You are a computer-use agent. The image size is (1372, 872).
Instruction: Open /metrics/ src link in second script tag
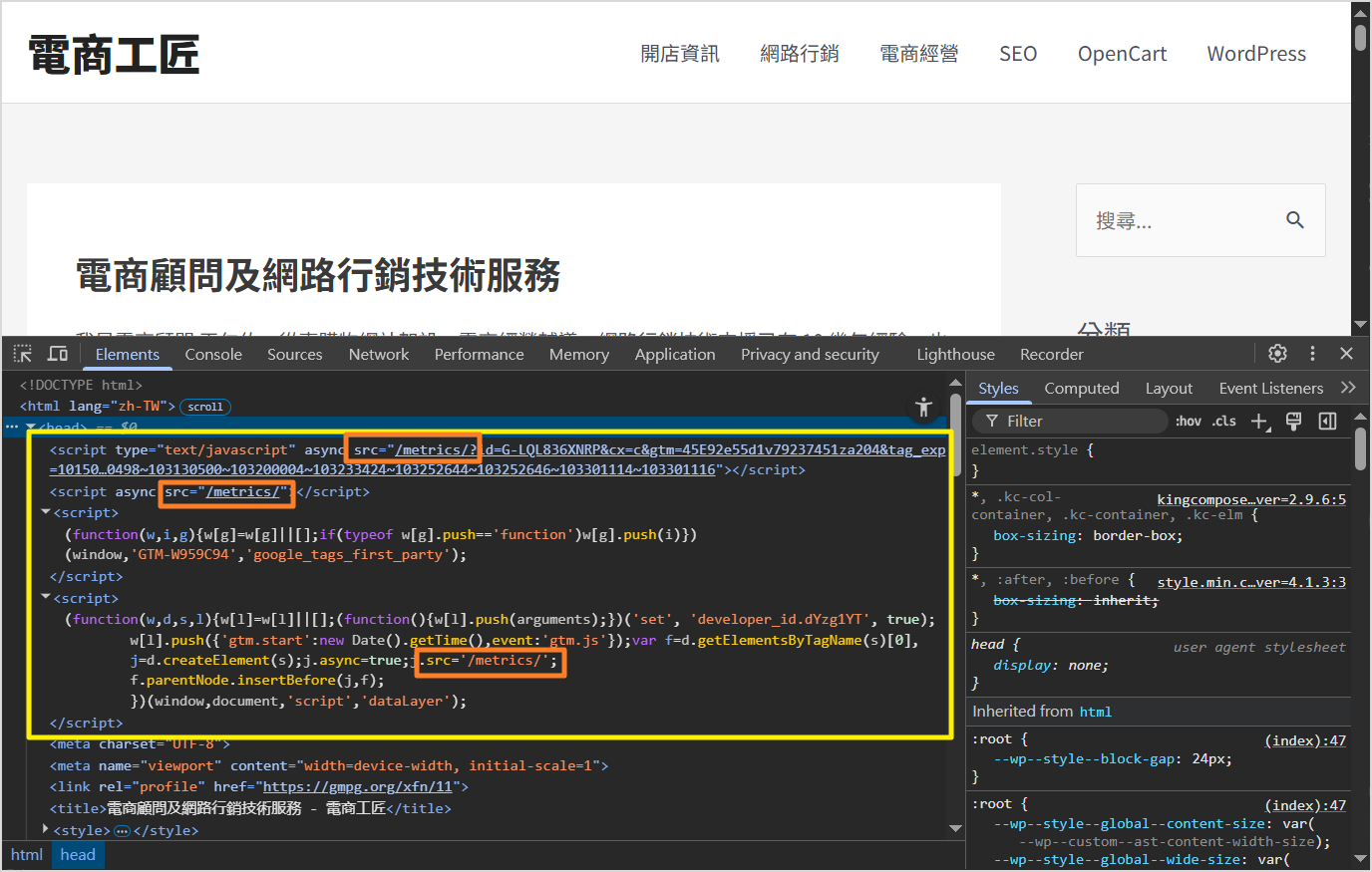tap(242, 491)
